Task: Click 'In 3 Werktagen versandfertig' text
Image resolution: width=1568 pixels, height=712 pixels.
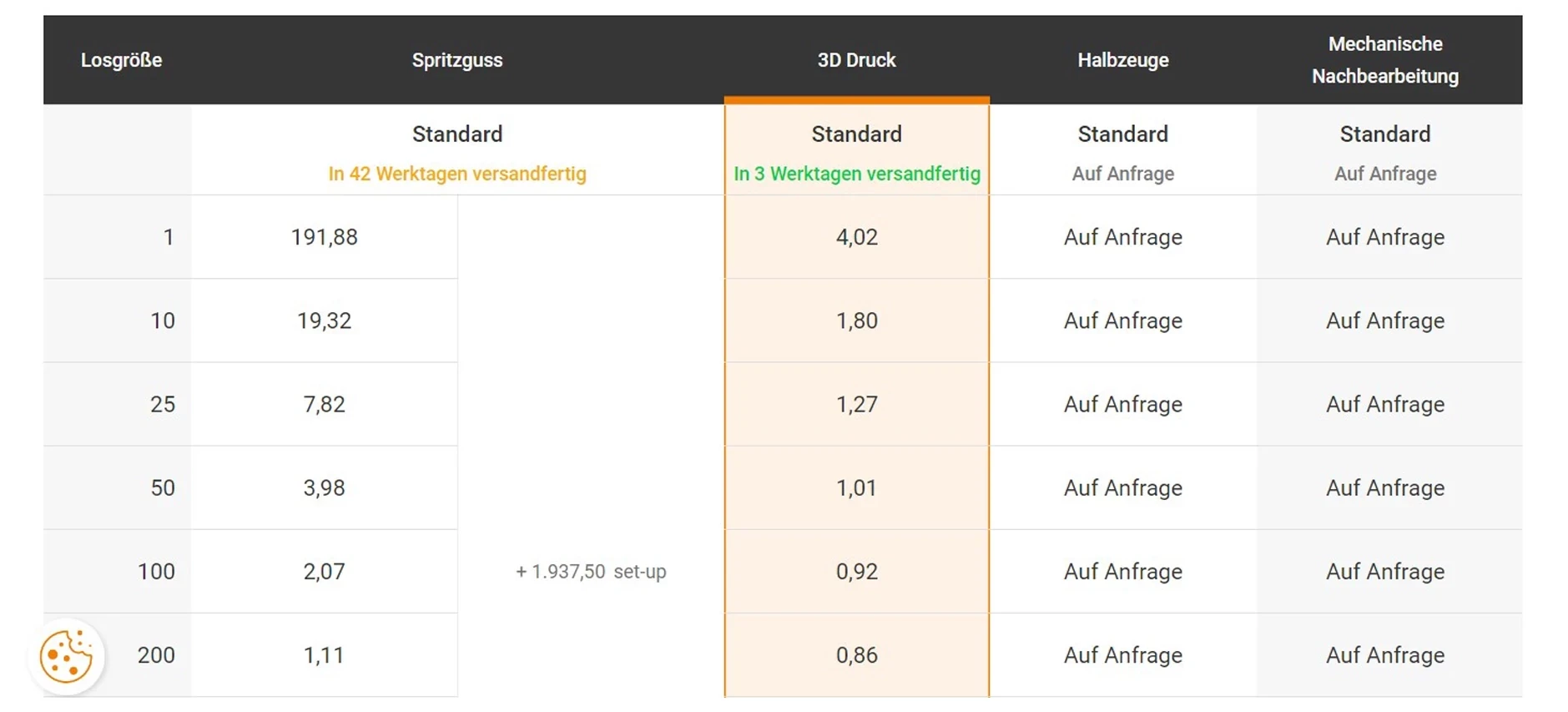Action: 856,174
